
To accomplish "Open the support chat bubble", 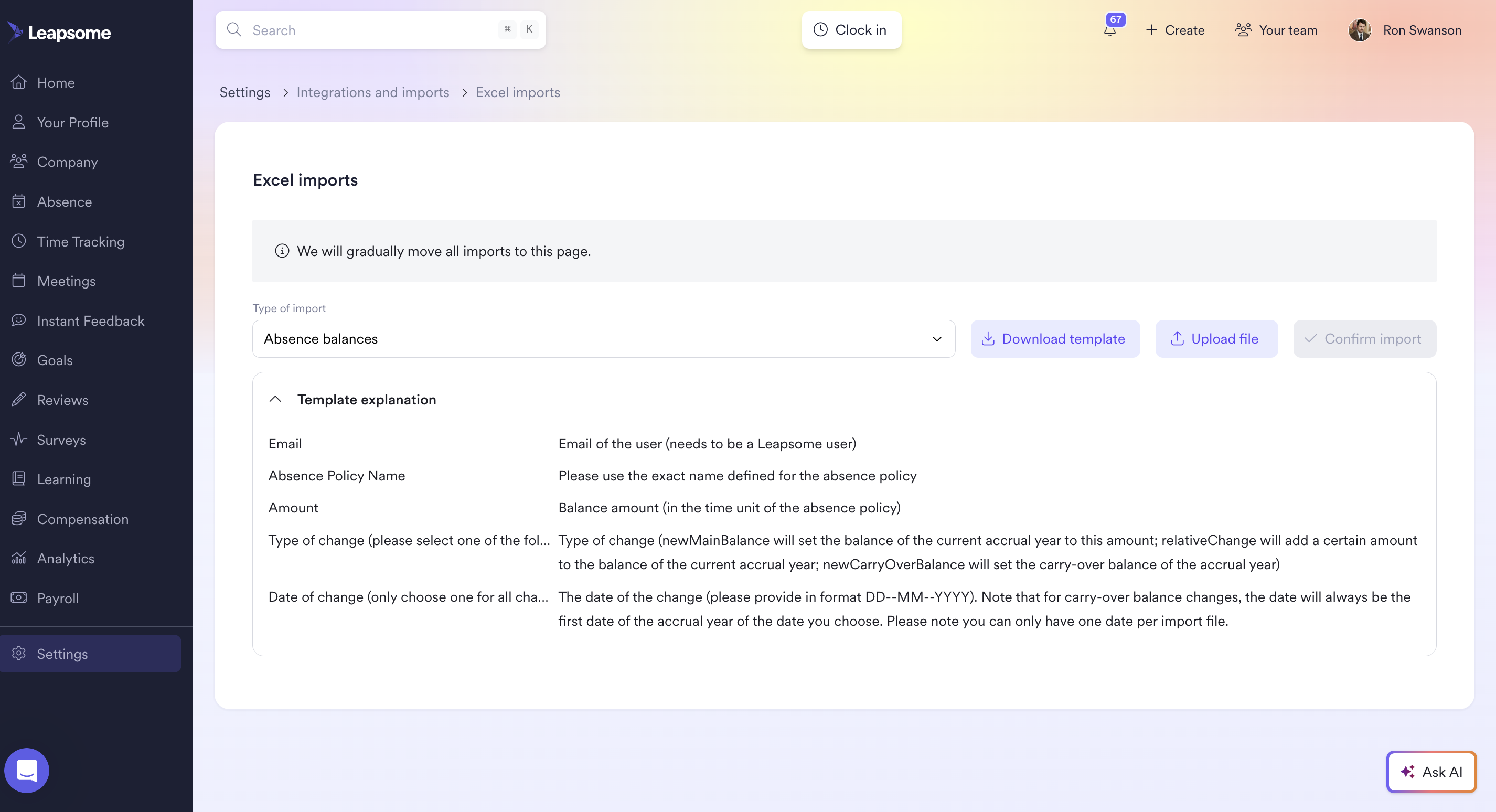I will [27, 771].
